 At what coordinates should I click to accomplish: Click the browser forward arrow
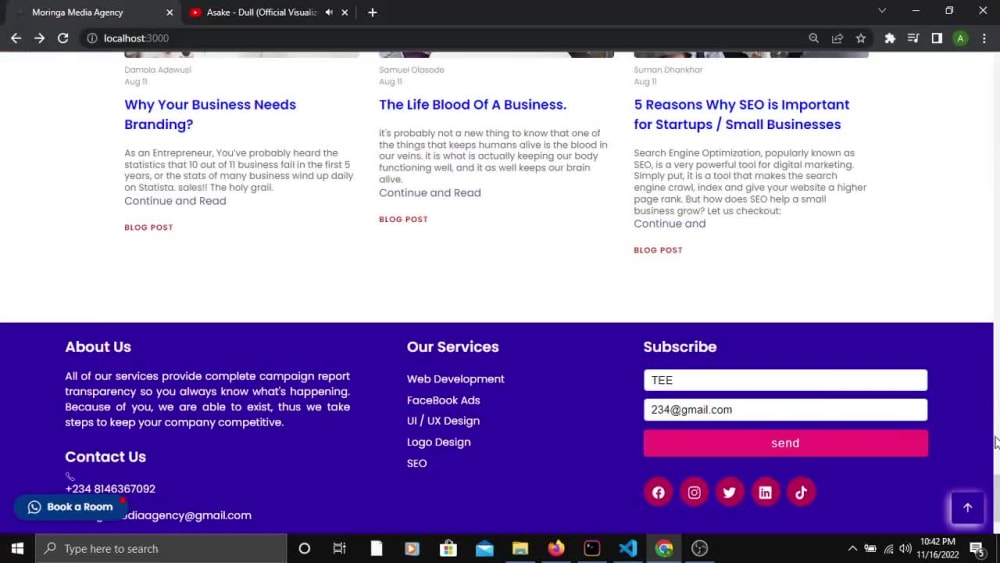click(40, 38)
